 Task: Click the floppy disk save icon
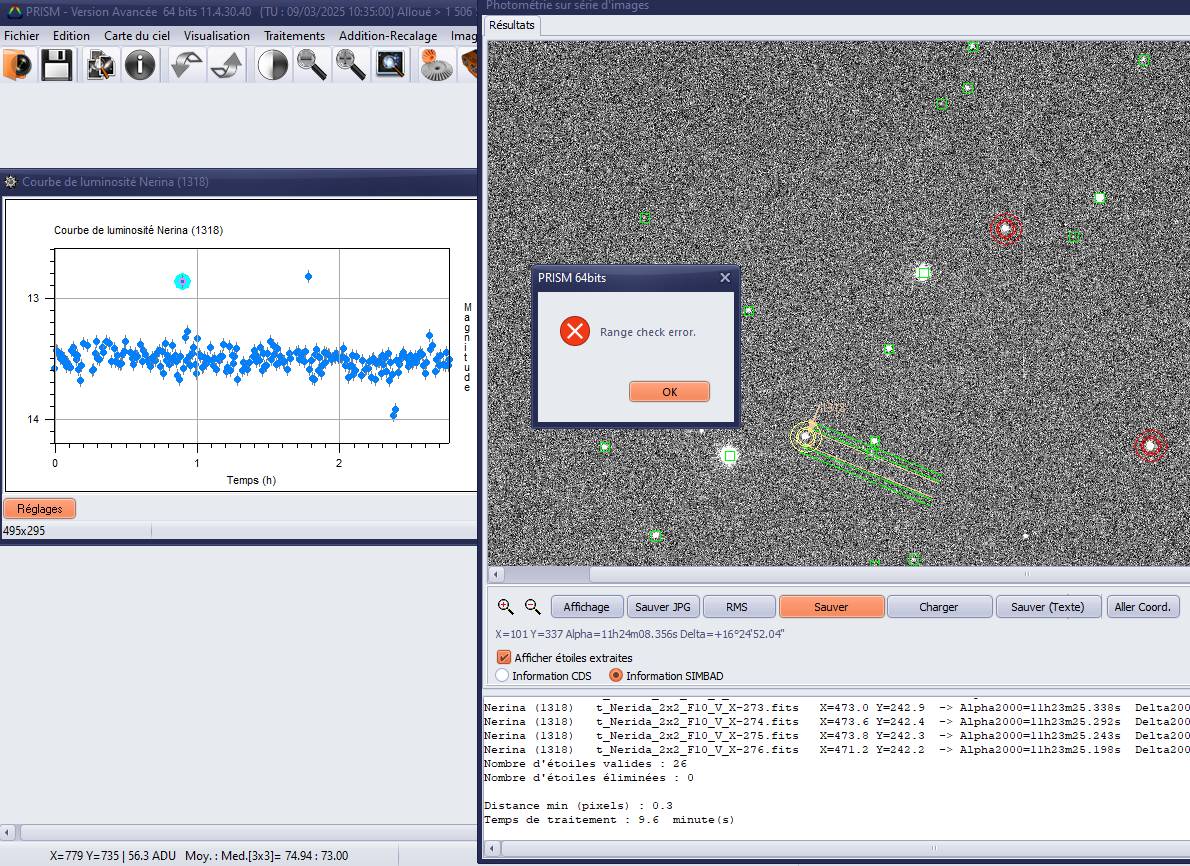56,66
